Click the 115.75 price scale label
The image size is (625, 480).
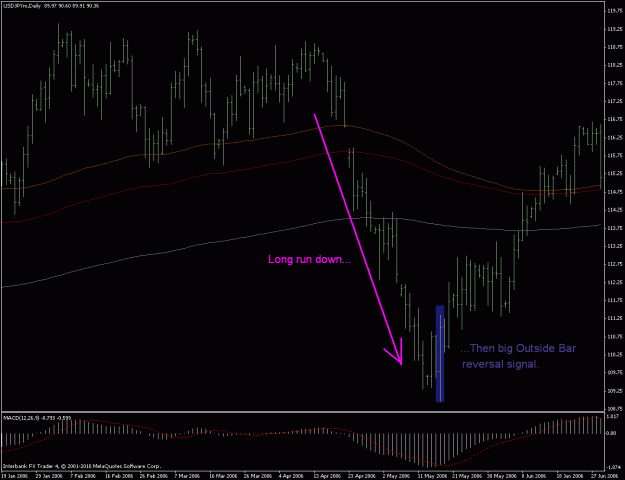coord(615,155)
